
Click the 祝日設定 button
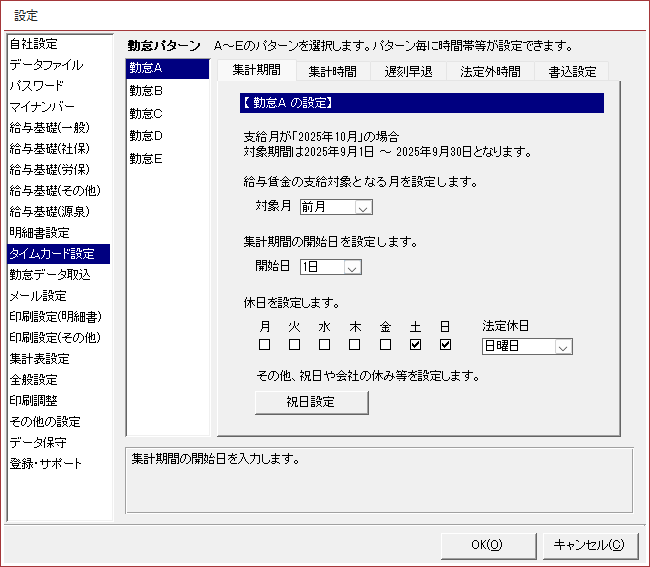click(x=312, y=401)
